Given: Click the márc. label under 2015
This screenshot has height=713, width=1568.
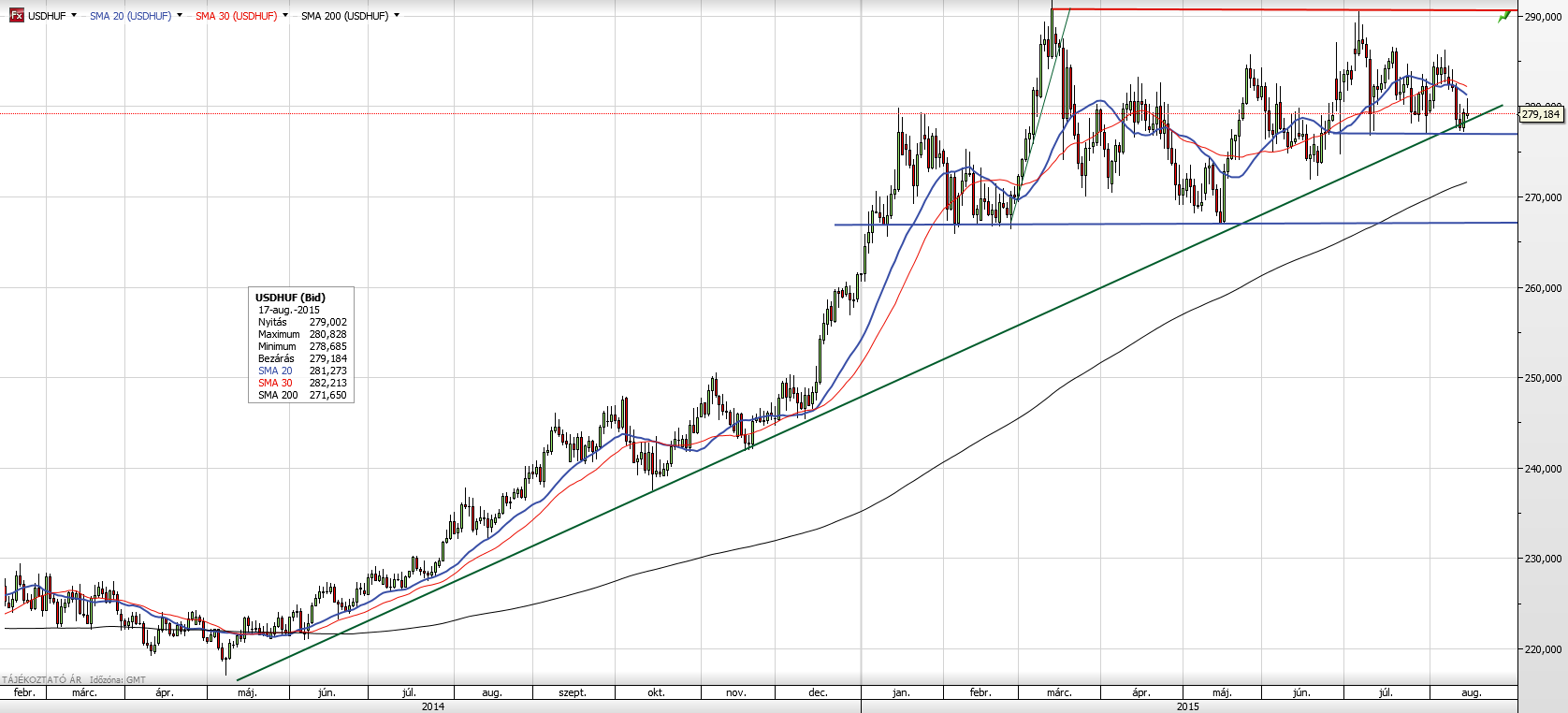Looking at the screenshot, I should click(1059, 692).
